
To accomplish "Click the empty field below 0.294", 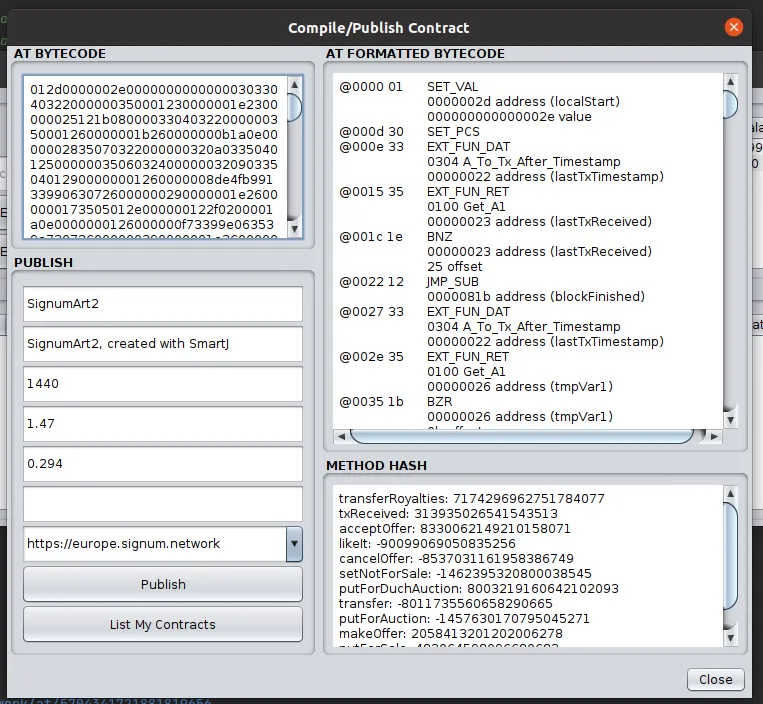I will point(163,504).
